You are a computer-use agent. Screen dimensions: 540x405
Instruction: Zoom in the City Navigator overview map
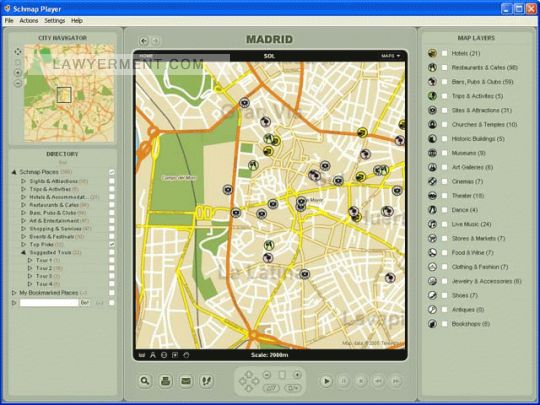(18, 73)
